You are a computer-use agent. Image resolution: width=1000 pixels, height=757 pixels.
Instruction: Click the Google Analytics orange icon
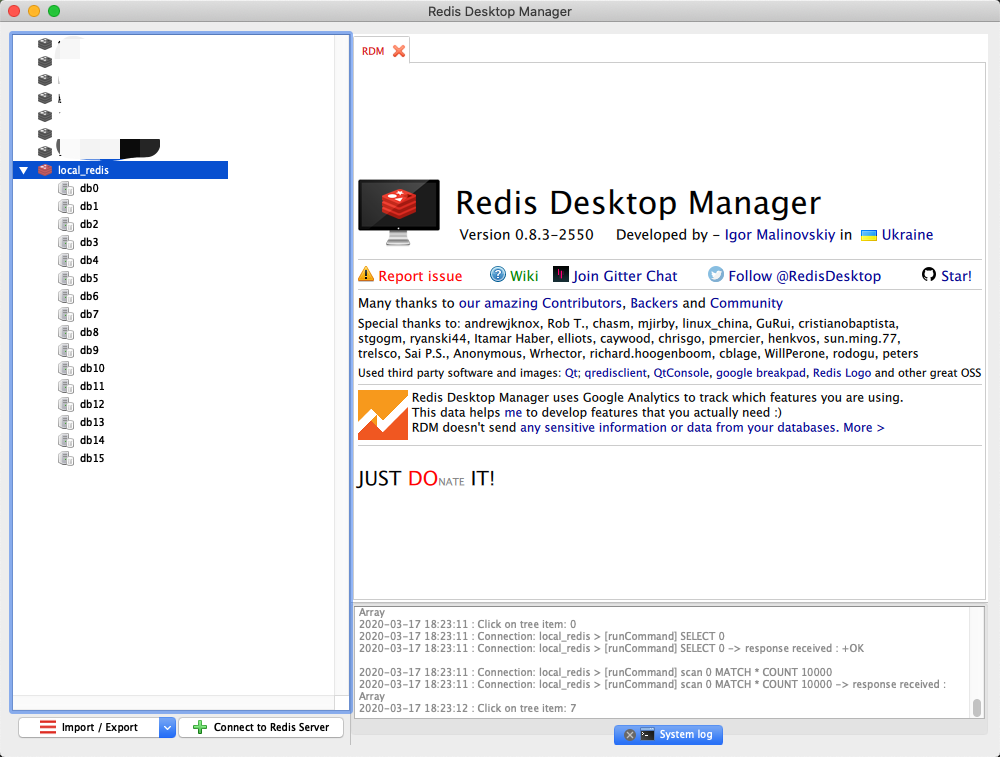coord(383,415)
